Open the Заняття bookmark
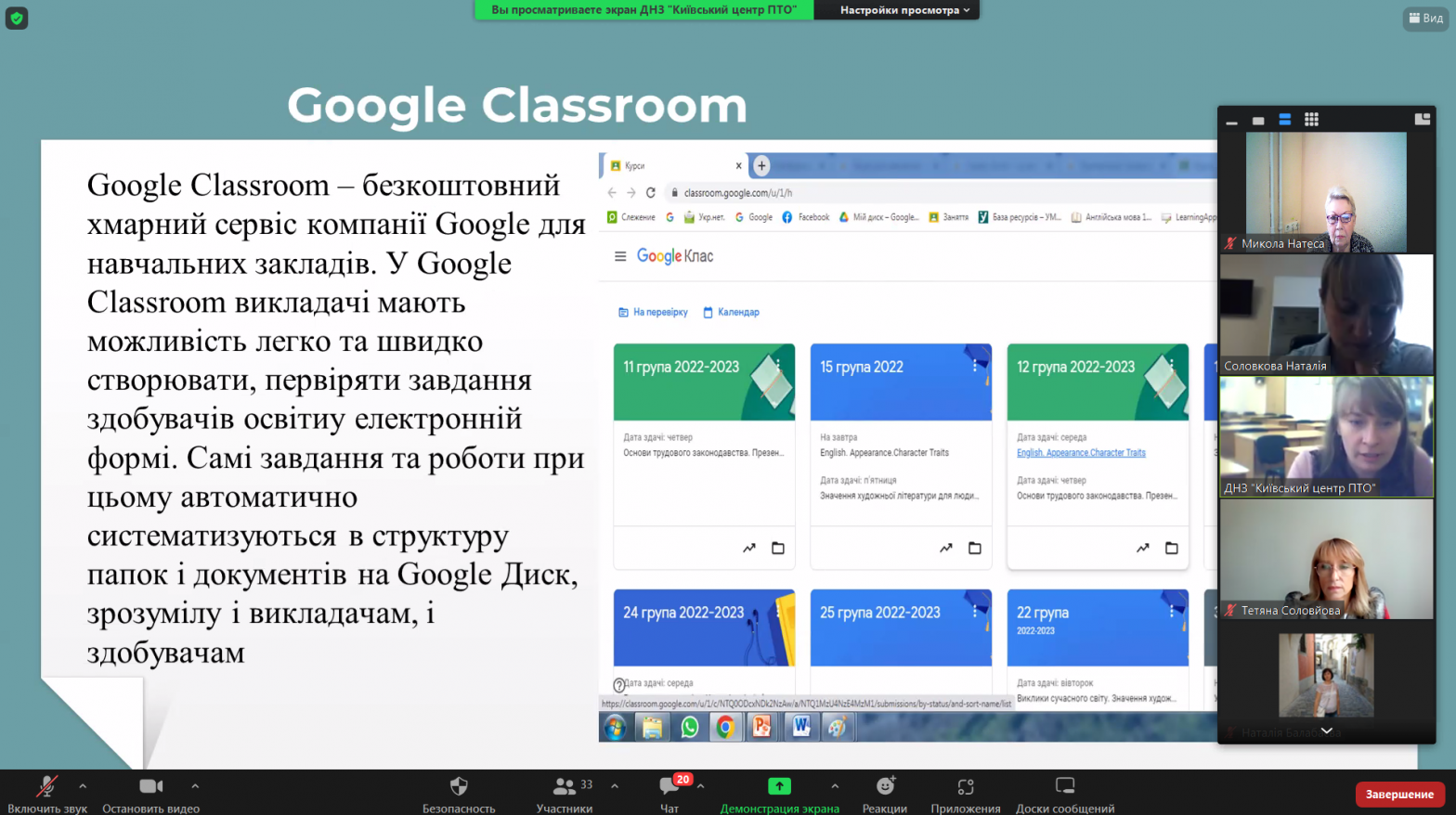The width and height of the screenshot is (1456, 815). (x=948, y=217)
